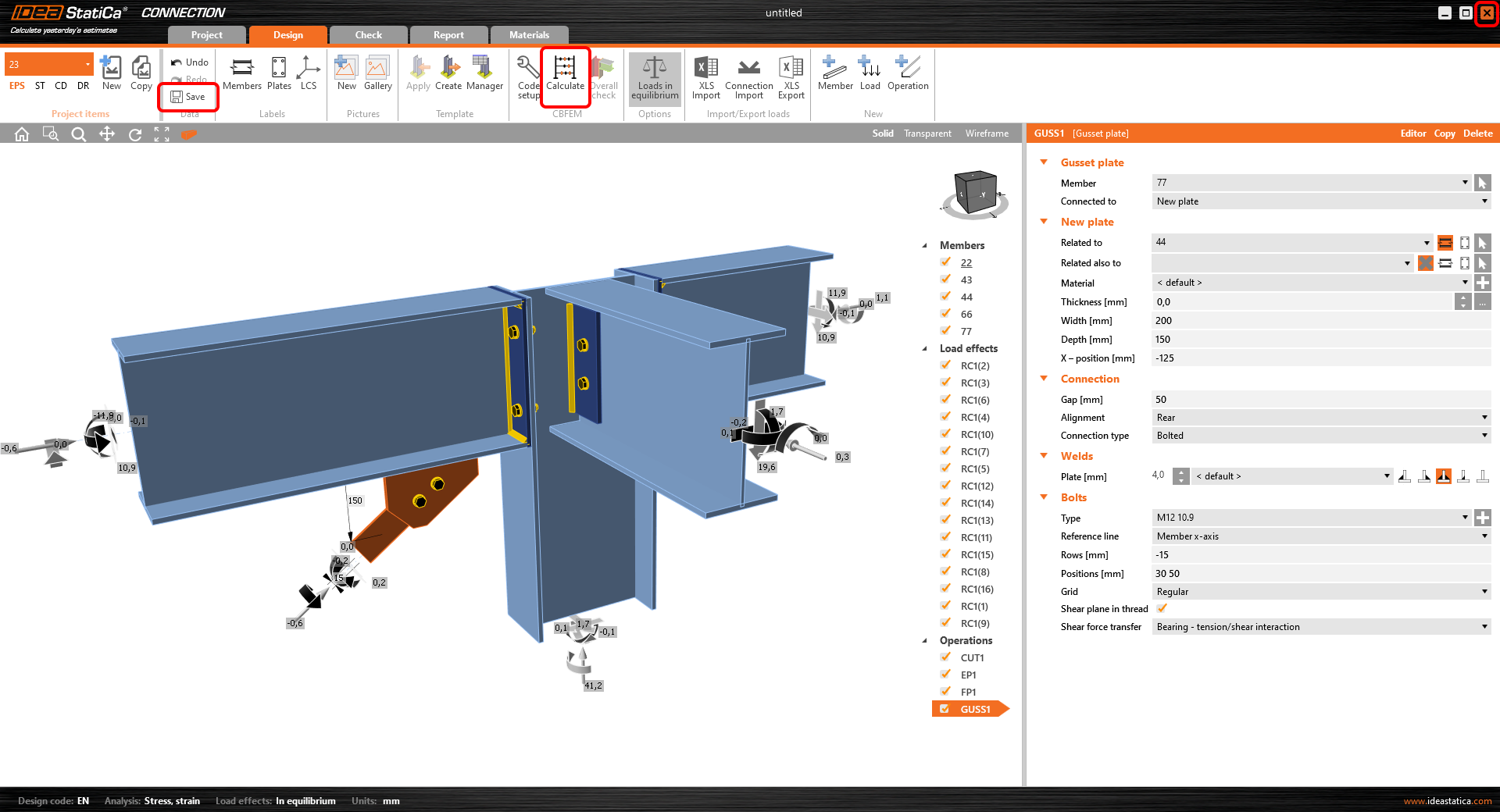Toggle visibility of member 43
Screen dimensions: 1500x812
click(x=945, y=280)
